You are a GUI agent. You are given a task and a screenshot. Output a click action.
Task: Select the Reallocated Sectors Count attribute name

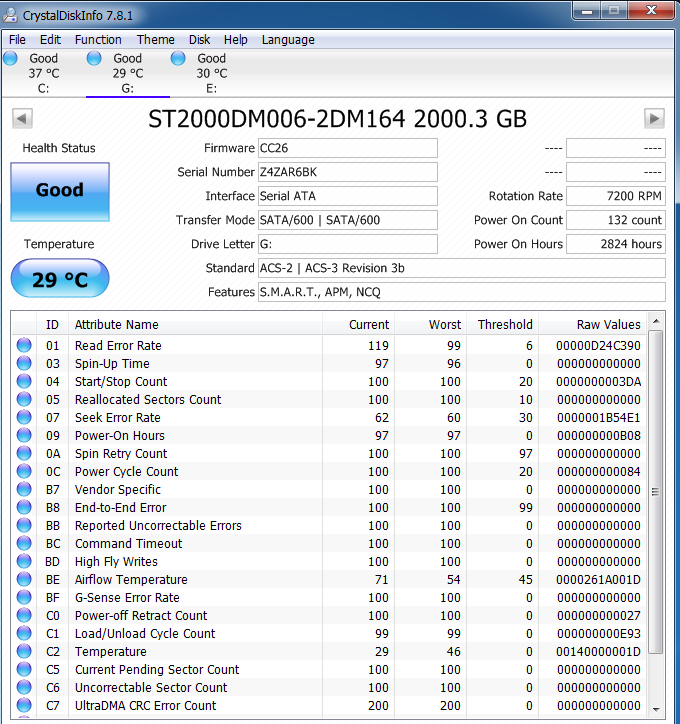(x=148, y=400)
